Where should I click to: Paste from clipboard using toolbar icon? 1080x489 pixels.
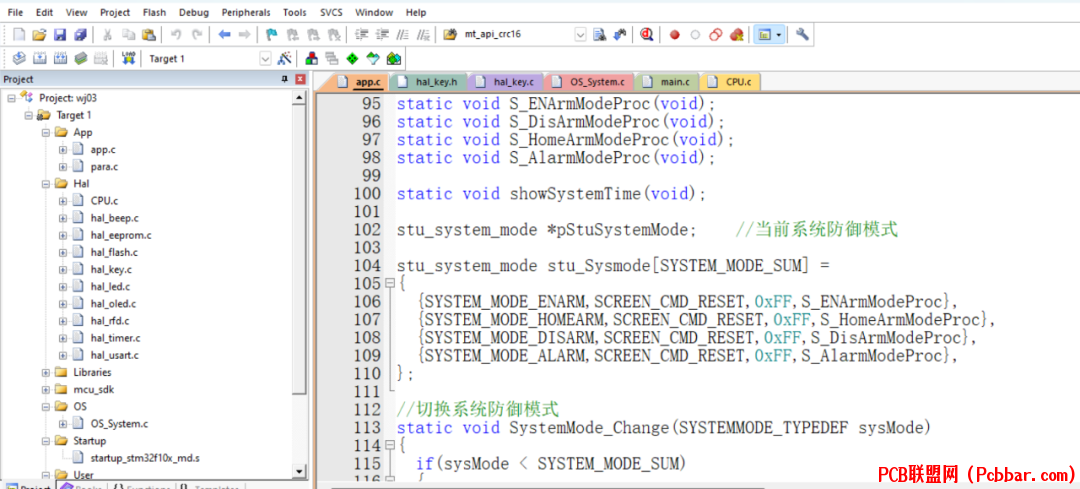pyautogui.click(x=148, y=34)
